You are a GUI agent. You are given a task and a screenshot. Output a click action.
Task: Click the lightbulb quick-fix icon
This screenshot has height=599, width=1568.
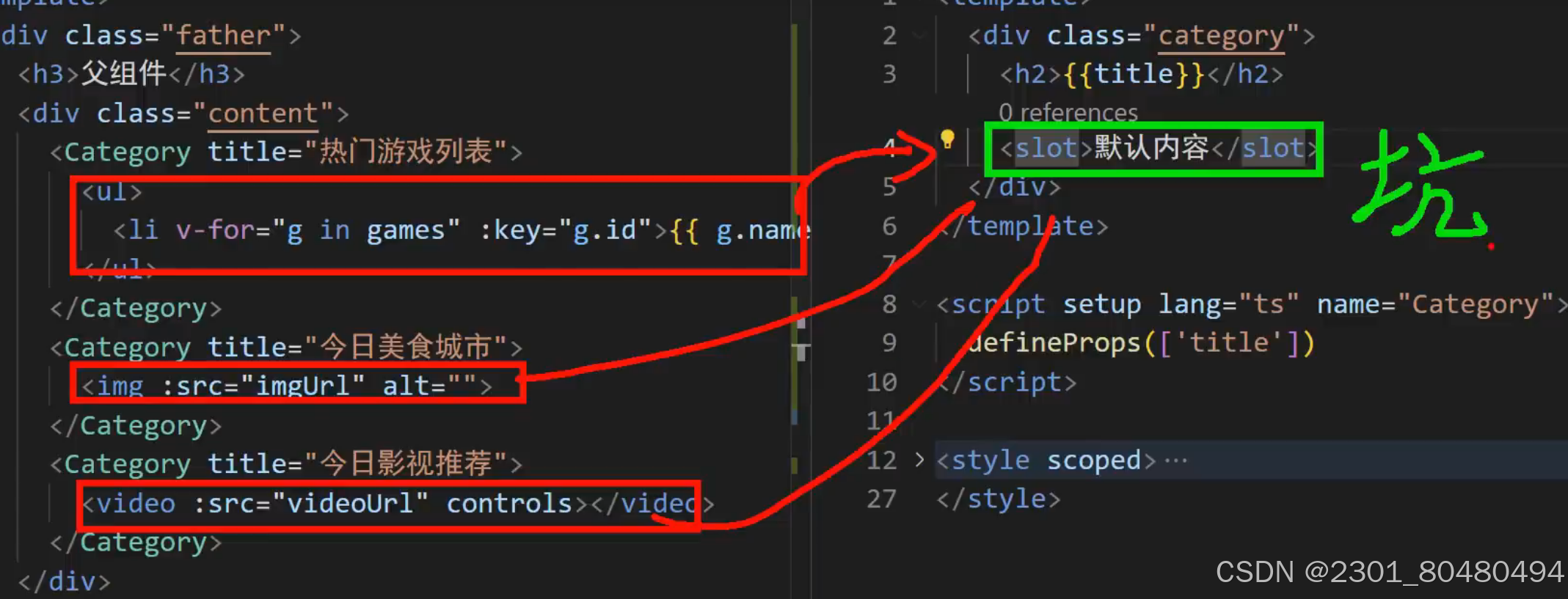point(947,139)
